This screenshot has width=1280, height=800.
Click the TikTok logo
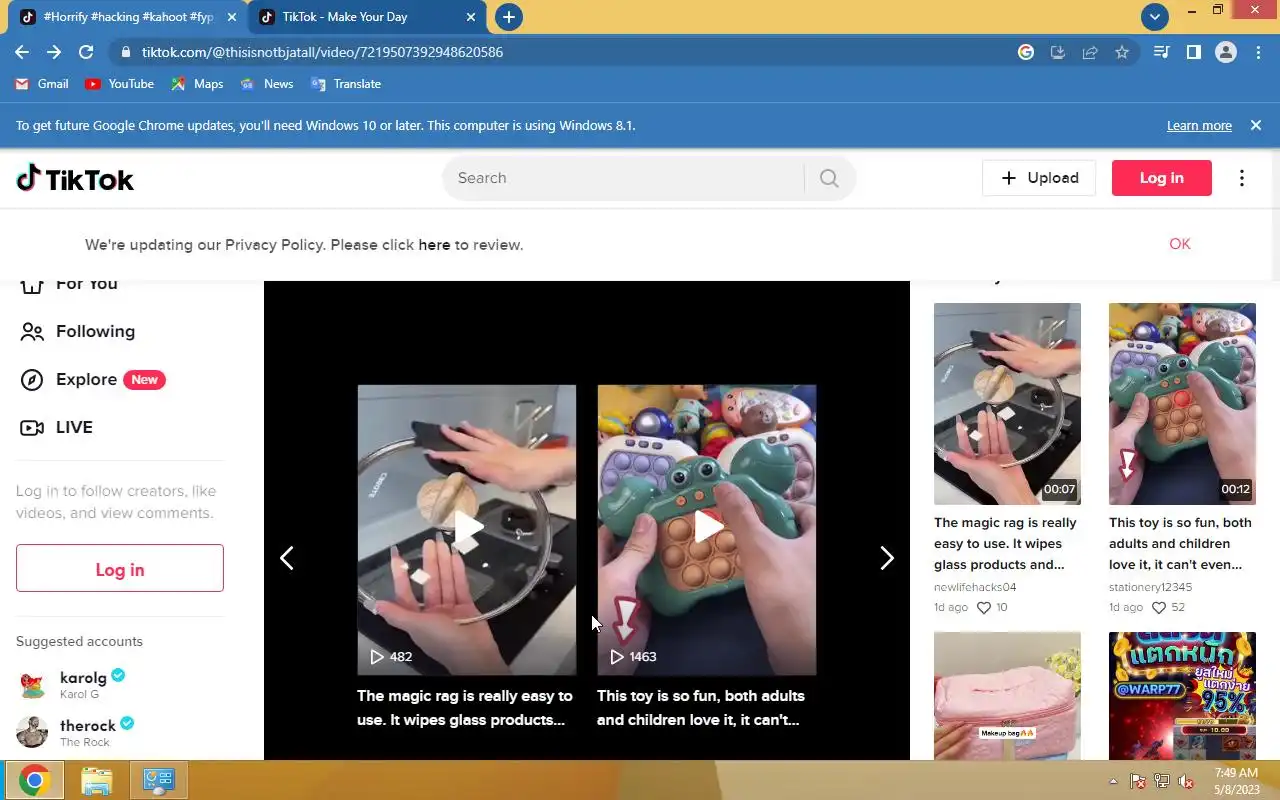click(x=75, y=179)
